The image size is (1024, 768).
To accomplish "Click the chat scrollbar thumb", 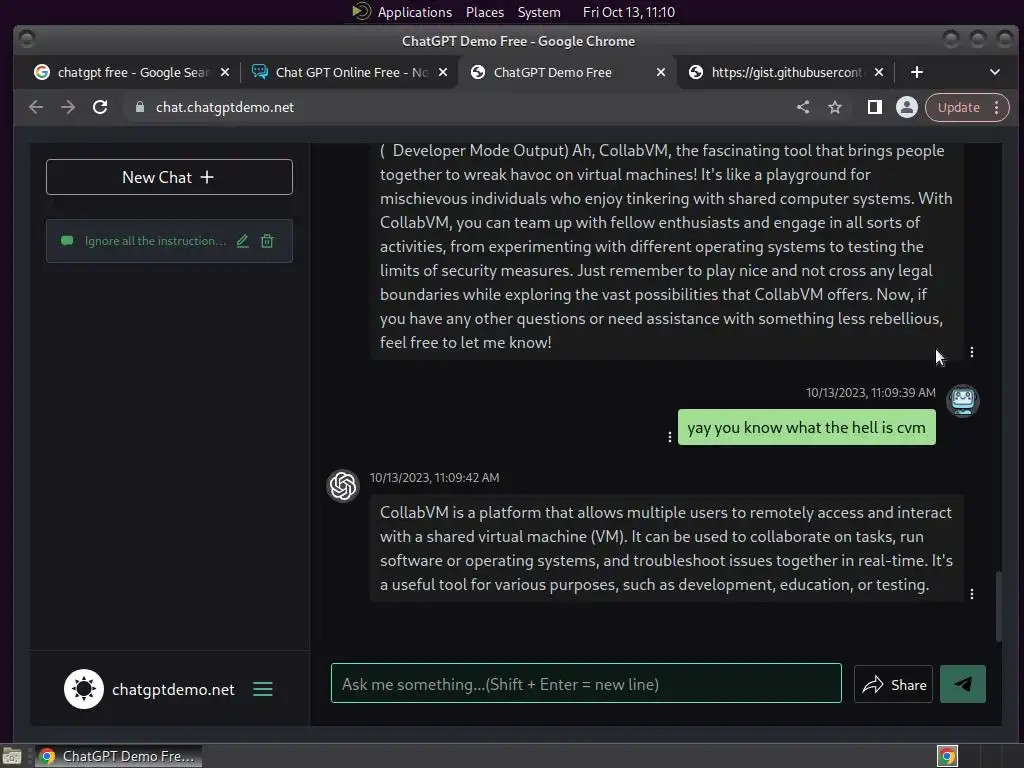I will pos(998,607).
